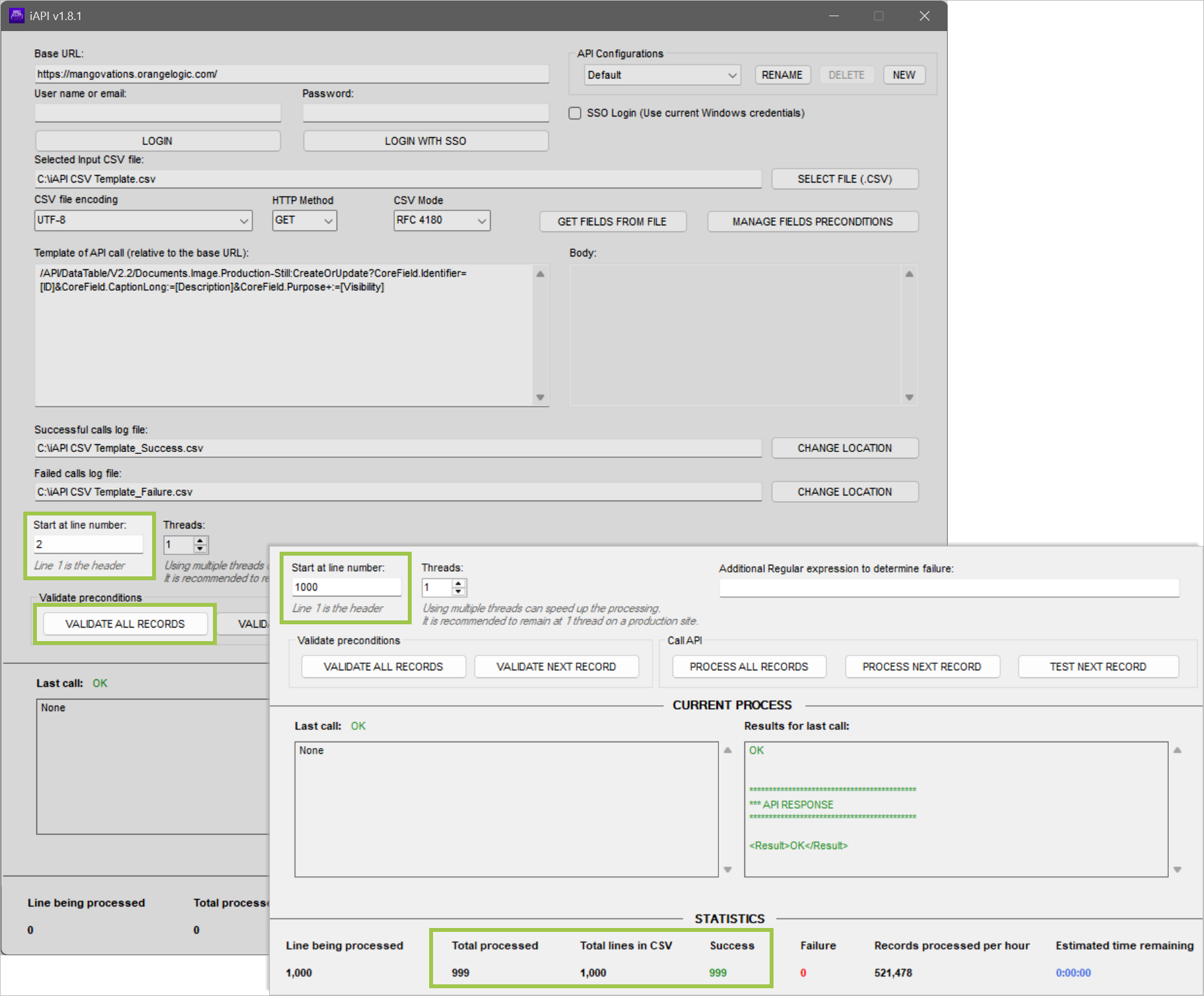
Task: Click MANAGE FIELDS PRECONDITIONS button
Action: pos(812,221)
